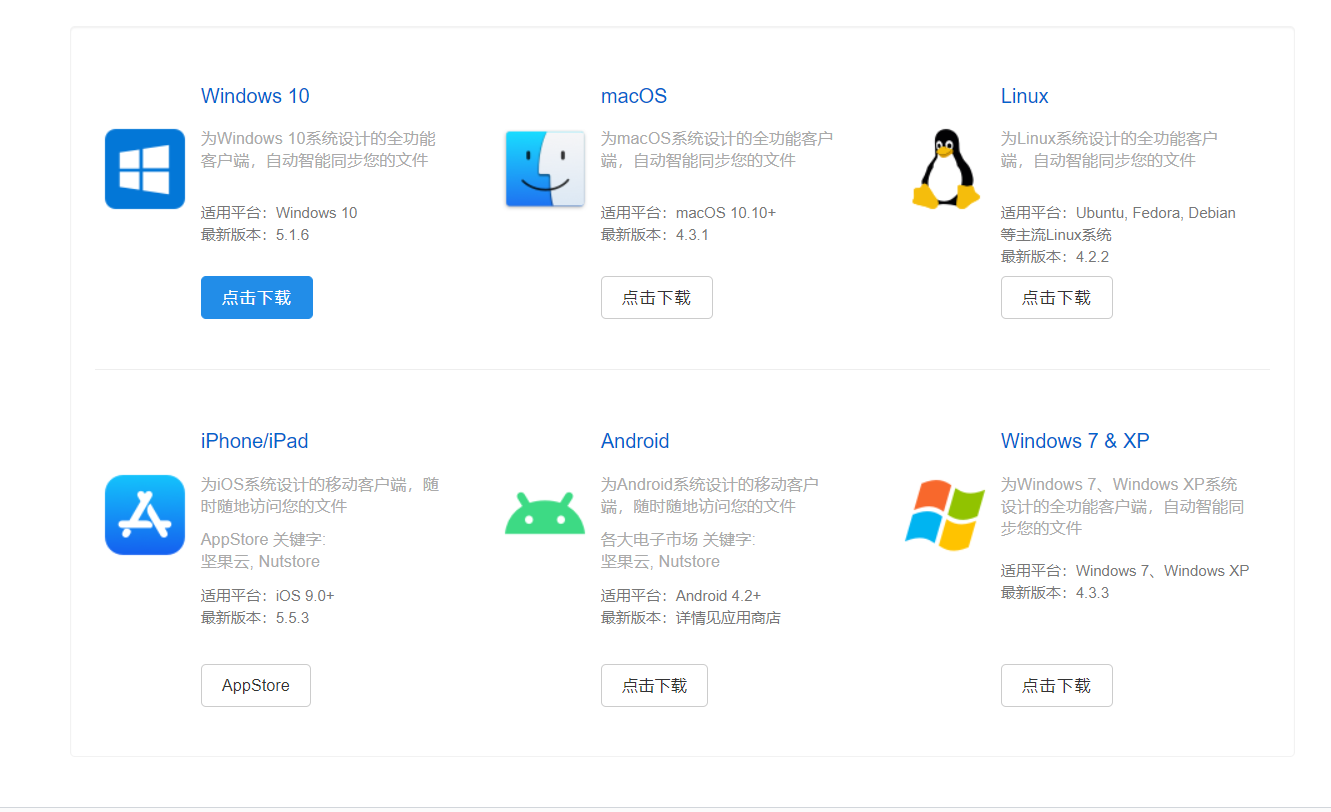1331x812 pixels.
Task: Click the Windows 7 & XP logo icon
Action: click(944, 514)
